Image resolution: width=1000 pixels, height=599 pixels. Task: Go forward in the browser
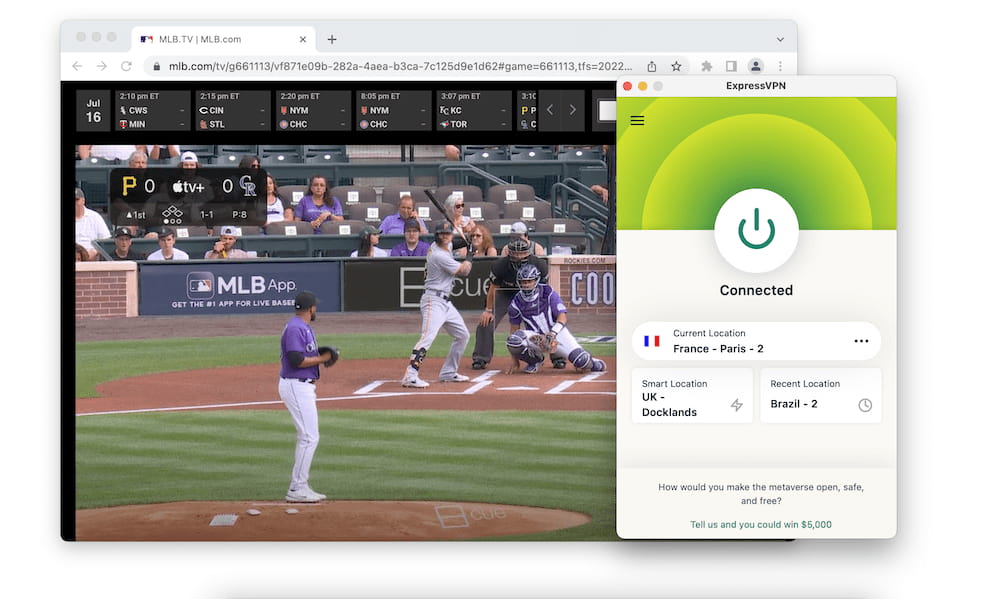click(x=101, y=66)
